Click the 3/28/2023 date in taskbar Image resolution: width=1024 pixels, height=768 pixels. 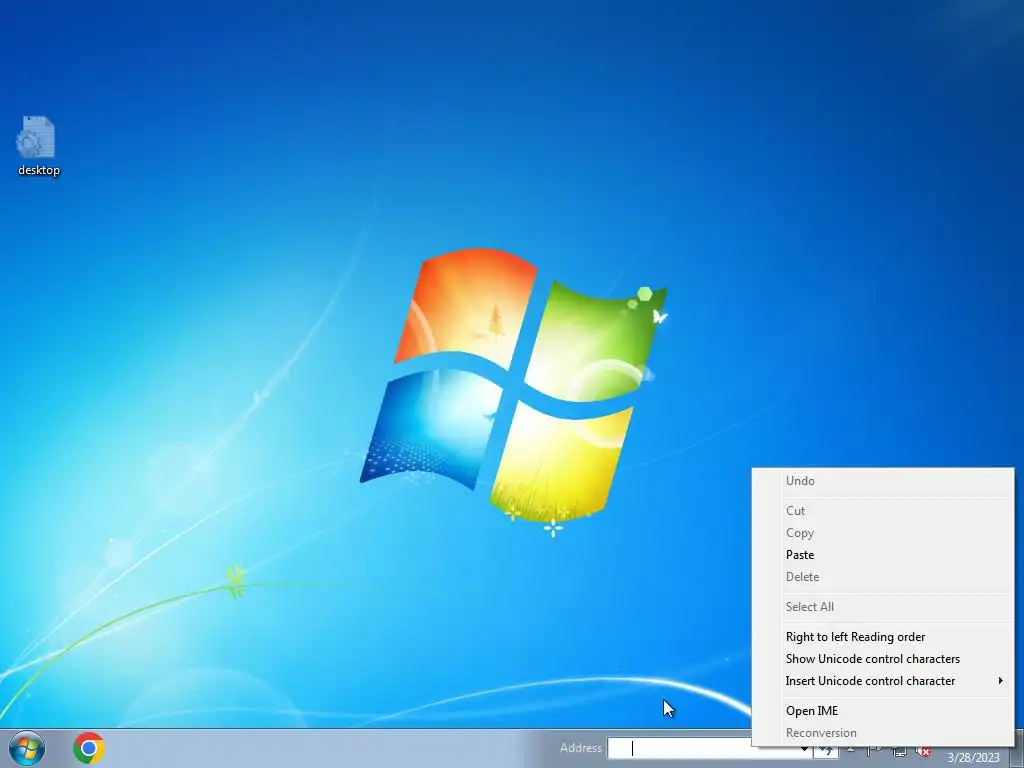tap(973, 758)
